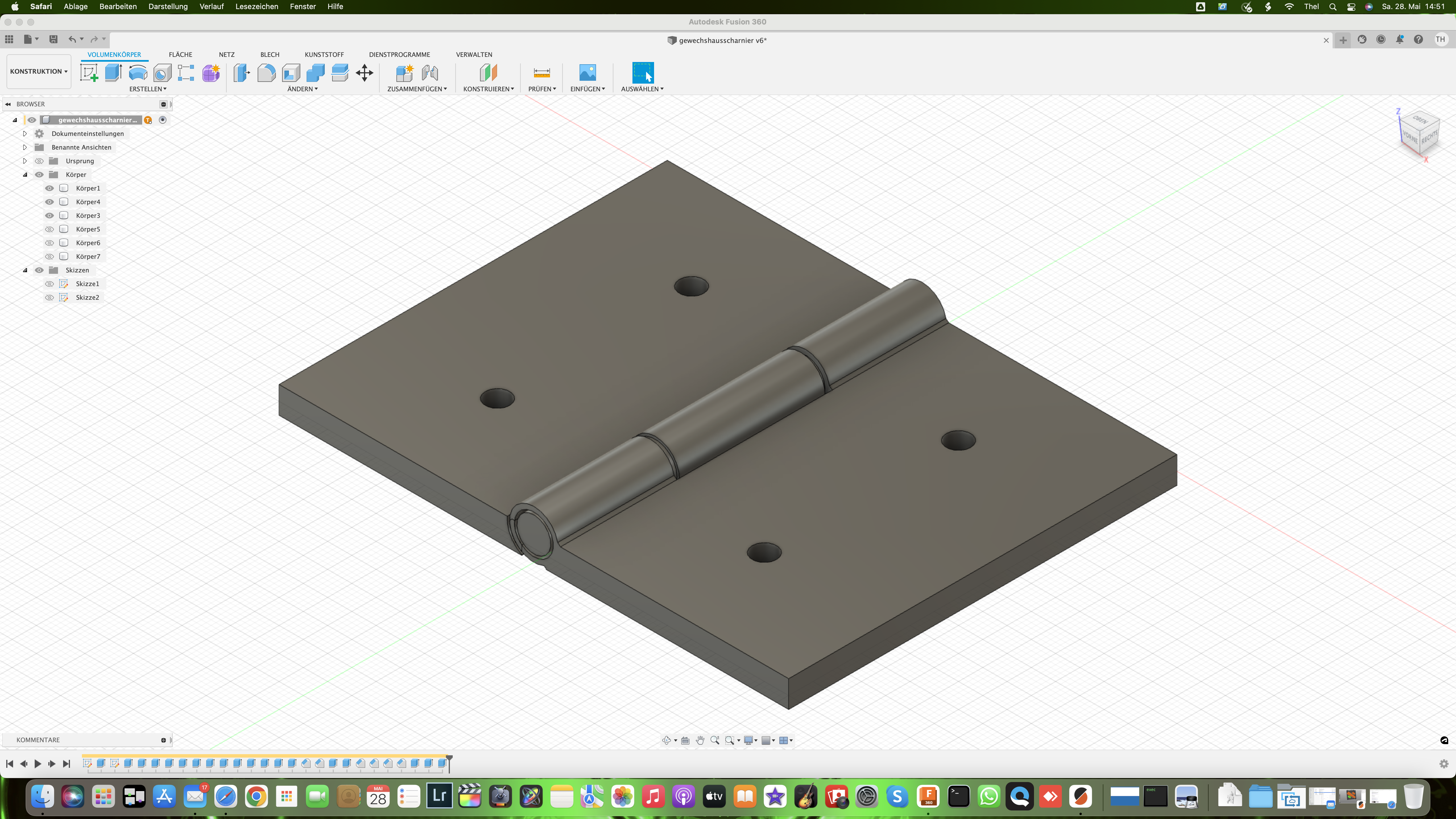Select the Joint tool icon
This screenshot has height=819, width=1456.
430,72
